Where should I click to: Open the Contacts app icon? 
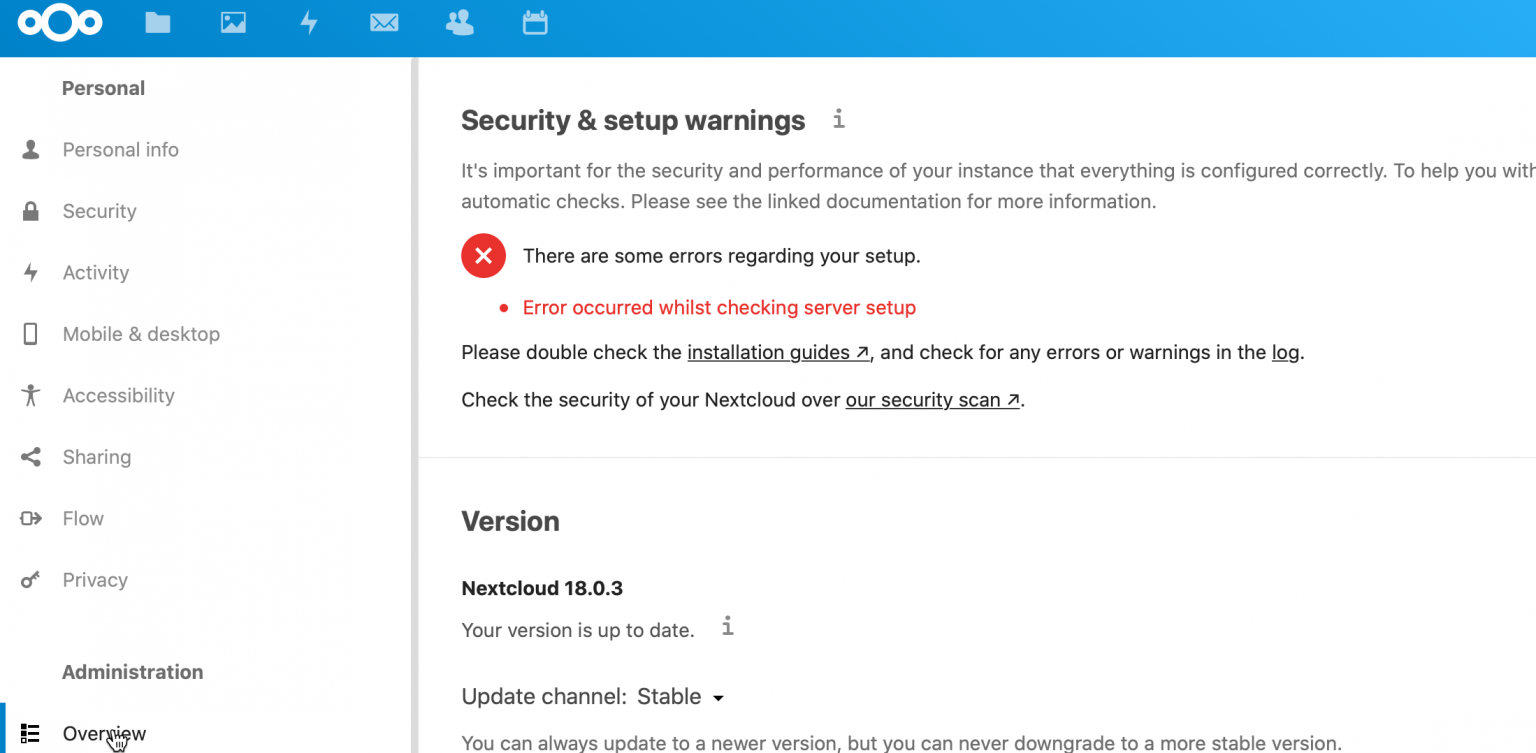click(x=460, y=22)
